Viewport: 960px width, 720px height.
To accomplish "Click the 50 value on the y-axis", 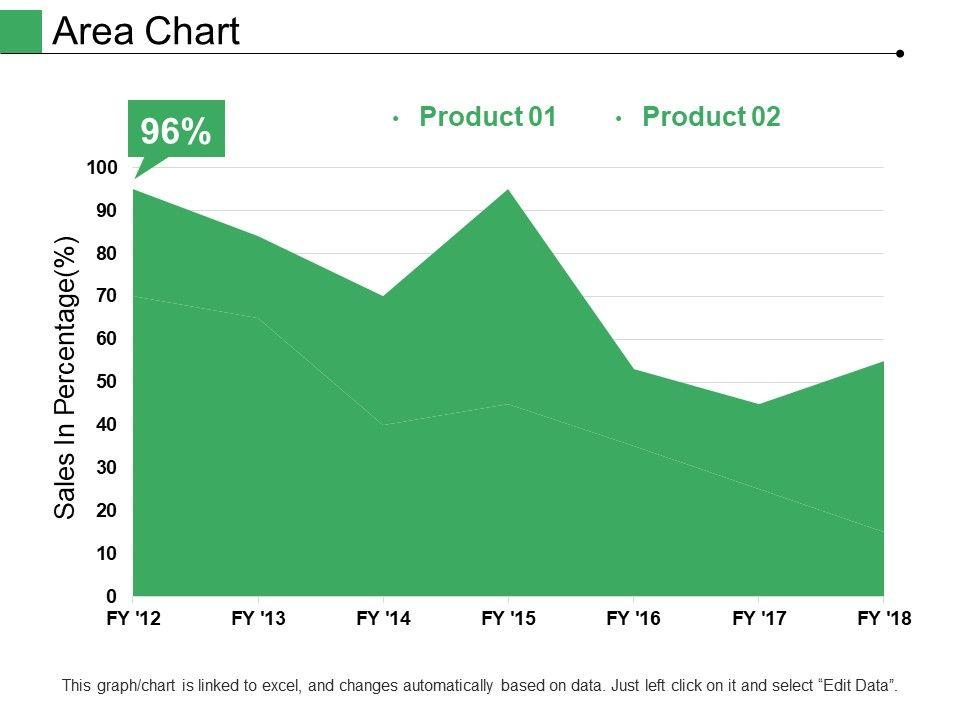I will 107,382.
